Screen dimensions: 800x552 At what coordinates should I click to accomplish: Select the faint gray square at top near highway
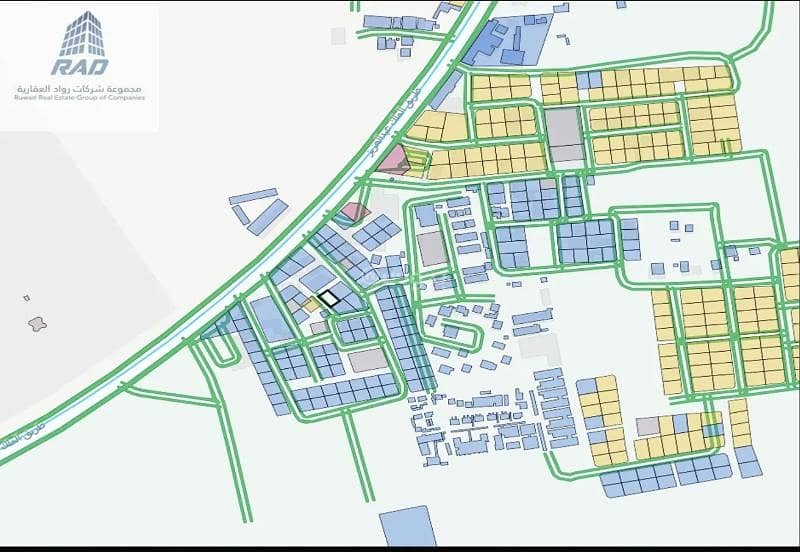click(338, 36)
